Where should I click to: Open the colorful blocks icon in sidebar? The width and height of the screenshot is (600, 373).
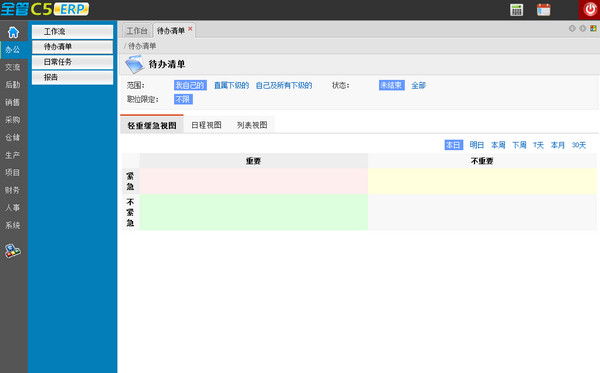[13, 251]
